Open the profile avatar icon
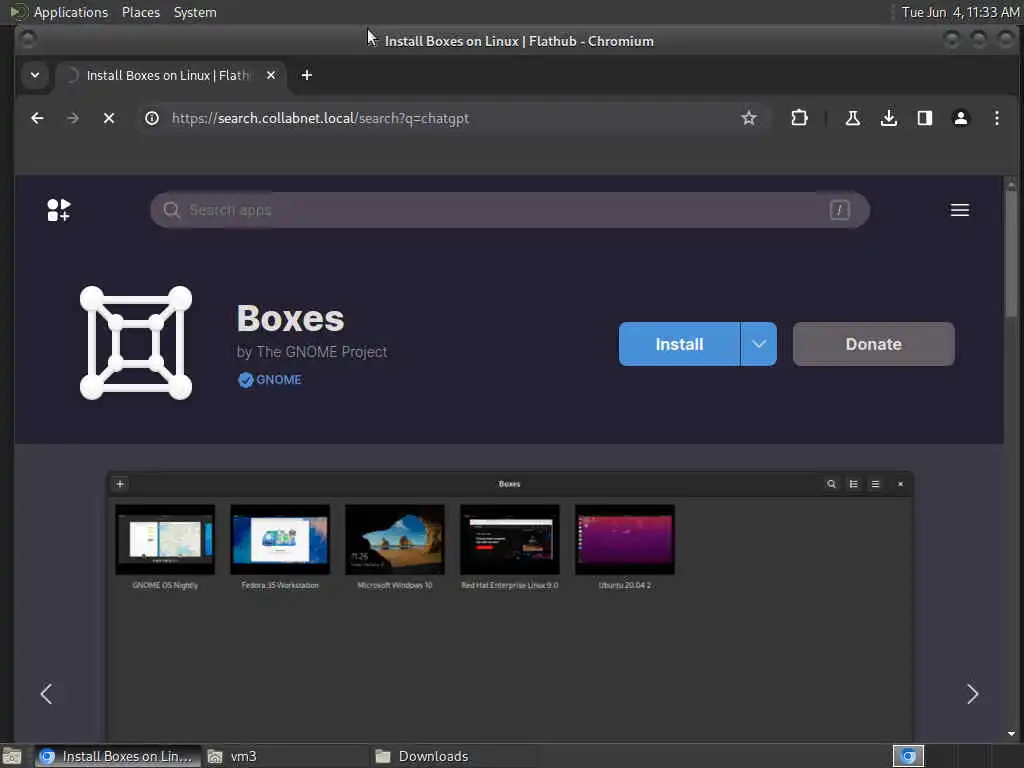The height and width of the screenshot is (768, 1024). pos(961,118)
